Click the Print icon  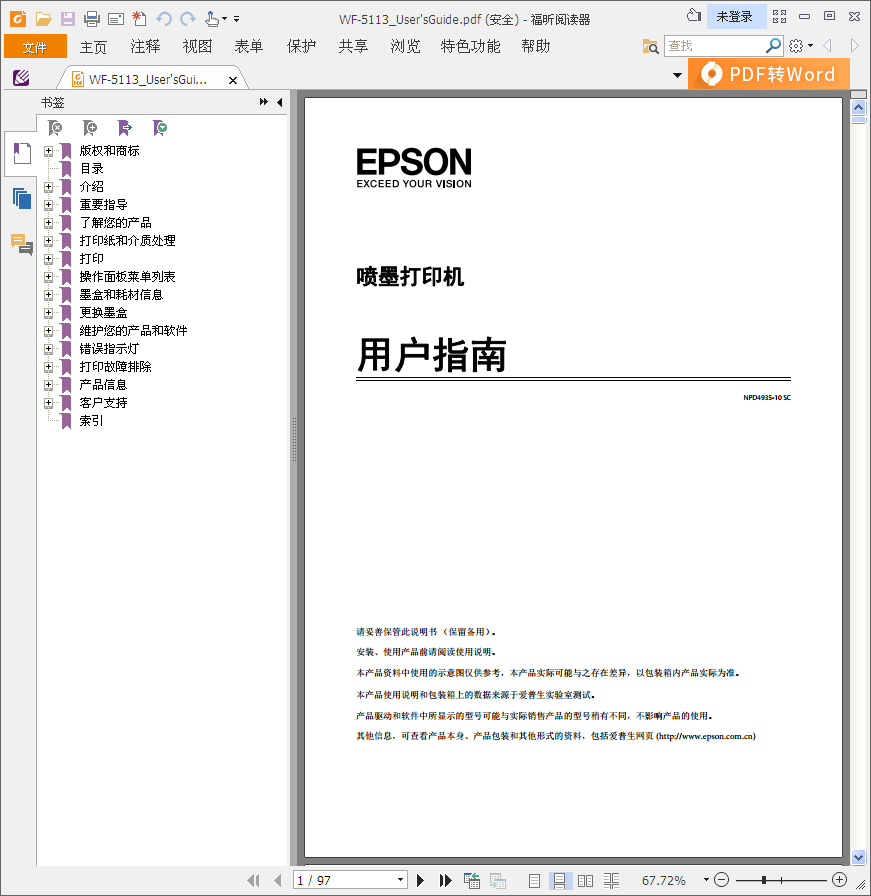(x=91, y=19)
